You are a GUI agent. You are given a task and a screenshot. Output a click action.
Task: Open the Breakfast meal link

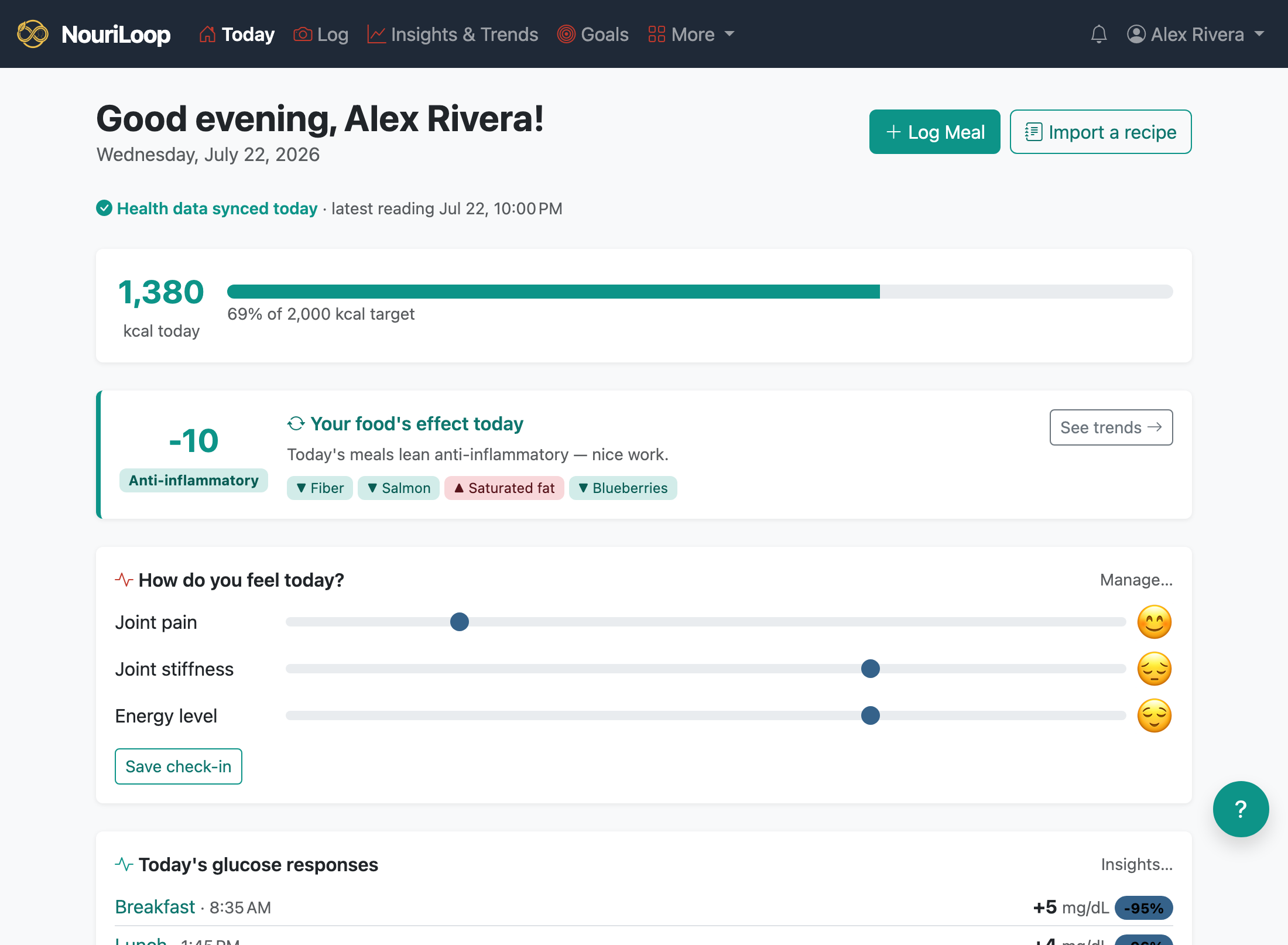click(155, 907)
